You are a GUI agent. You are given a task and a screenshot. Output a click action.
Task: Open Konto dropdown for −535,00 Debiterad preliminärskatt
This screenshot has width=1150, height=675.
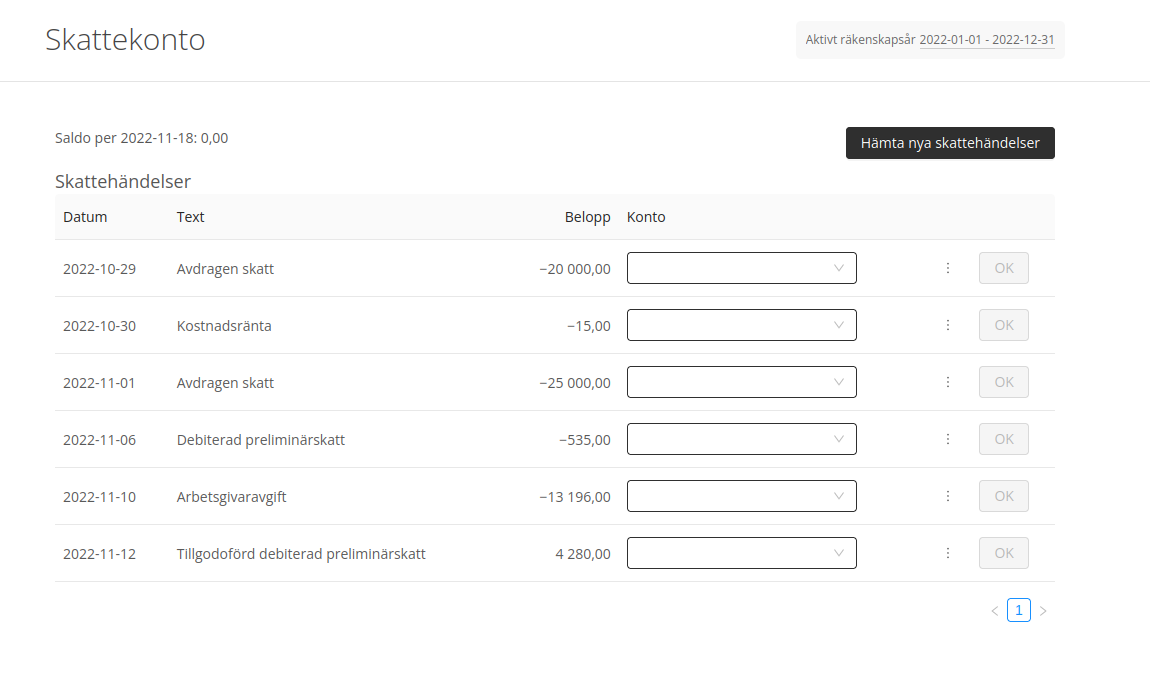(x=741, y=439)
